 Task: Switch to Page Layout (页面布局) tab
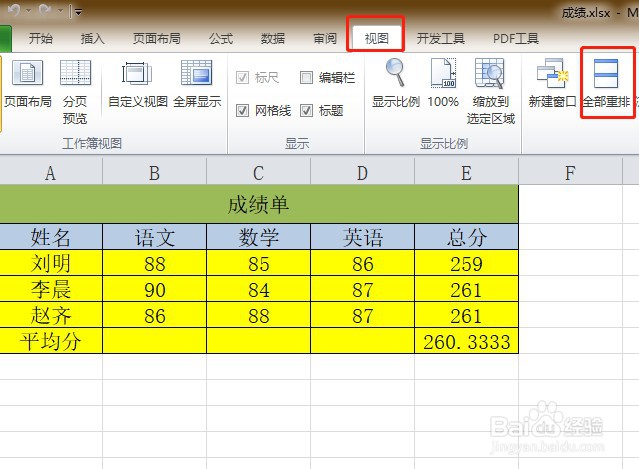(x=156, y=38)
